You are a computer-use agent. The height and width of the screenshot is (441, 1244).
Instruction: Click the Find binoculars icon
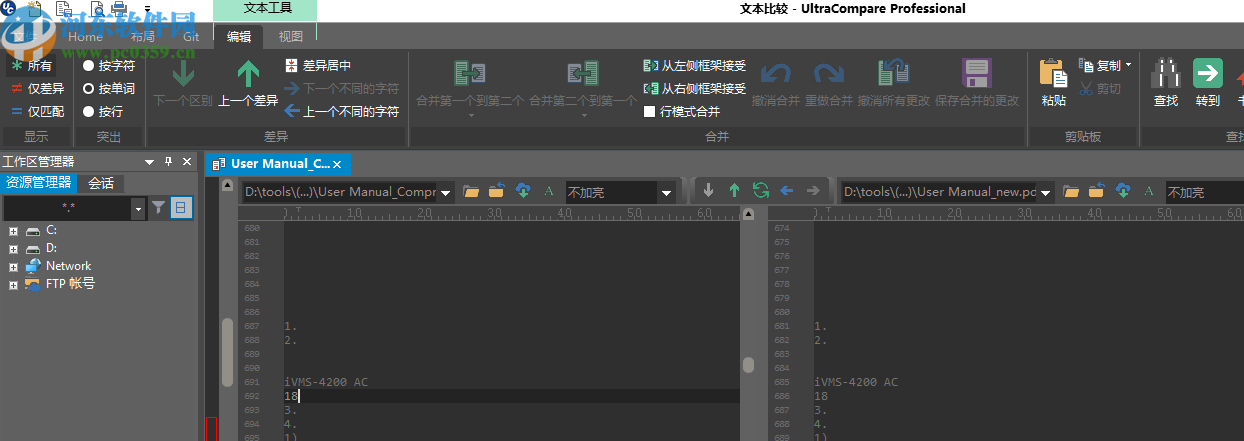click(1166, 74)
